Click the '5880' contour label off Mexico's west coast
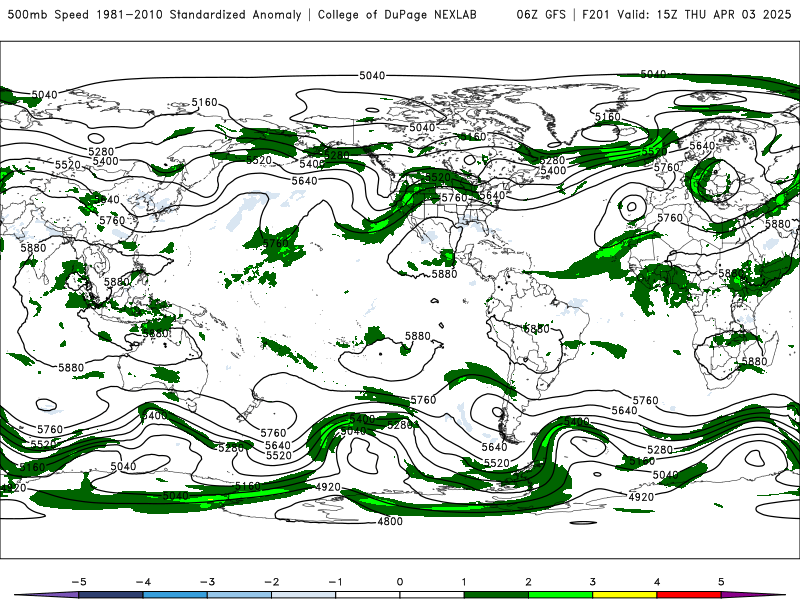Screen dimensions: 800x600 (444, 274)
